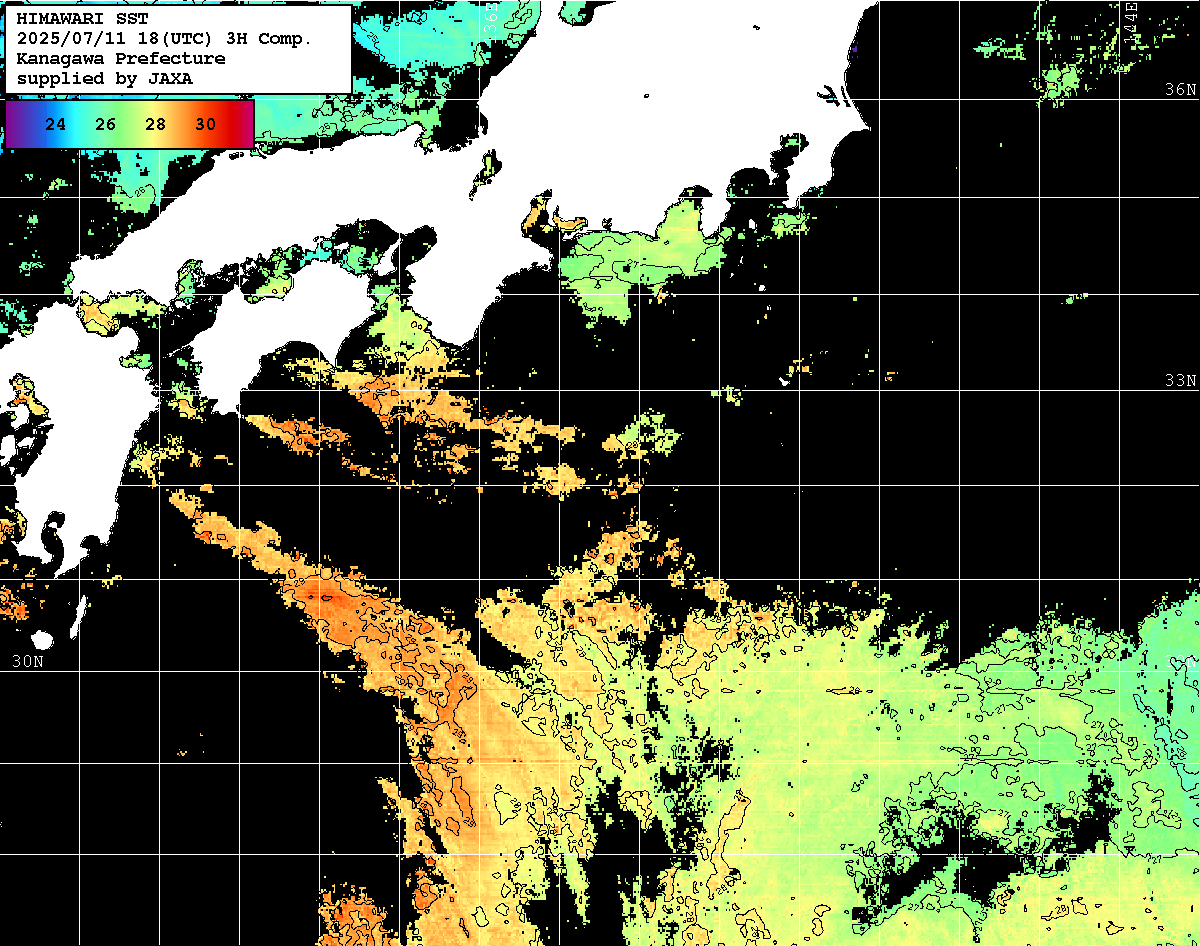Click the "2025/07/11 18(UTC) 3H Comp." date line
The width and height of the screenshot is (1200, 946).
(164, 38)
